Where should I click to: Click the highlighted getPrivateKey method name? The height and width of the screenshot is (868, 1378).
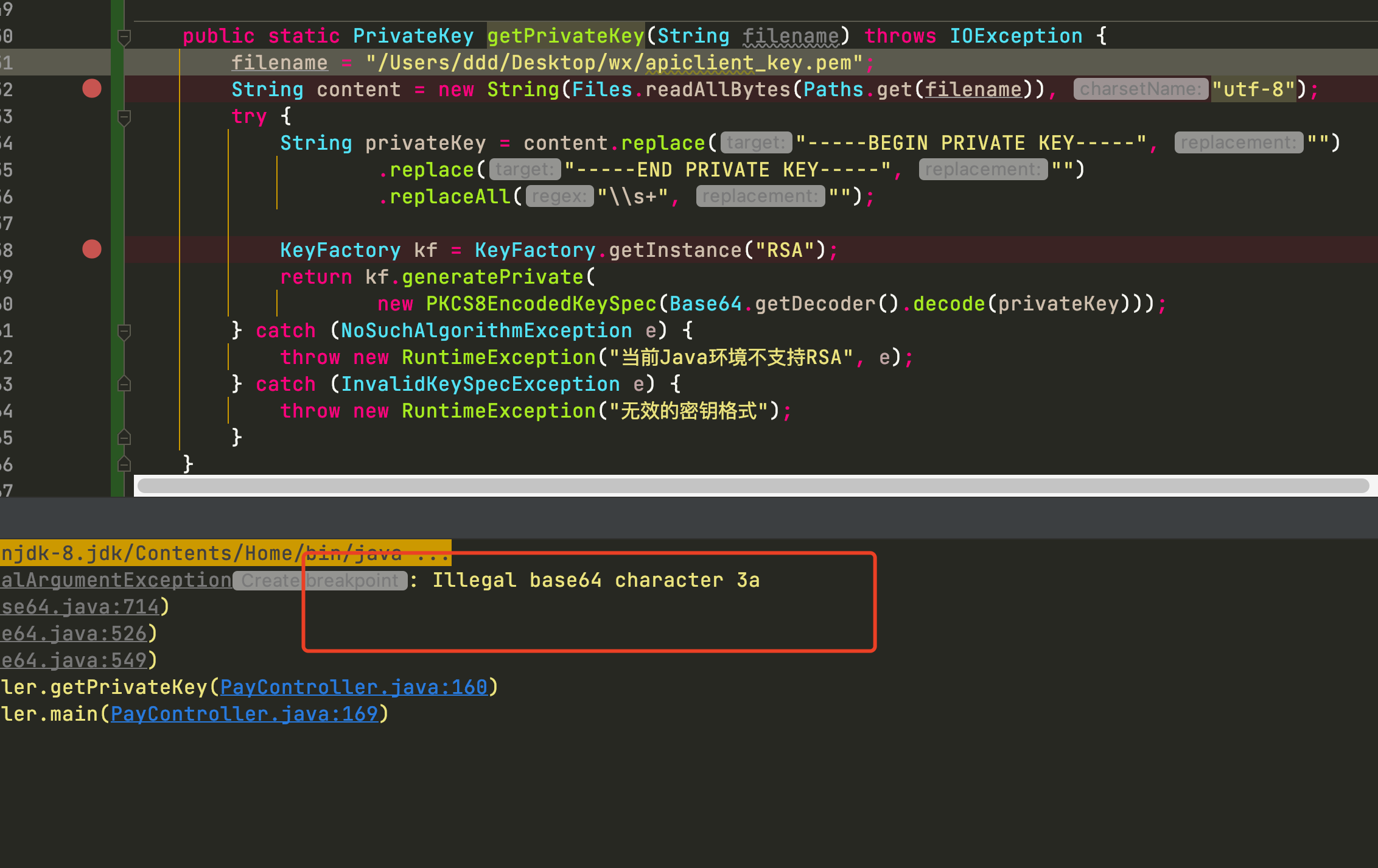click(x=565, y=36)
